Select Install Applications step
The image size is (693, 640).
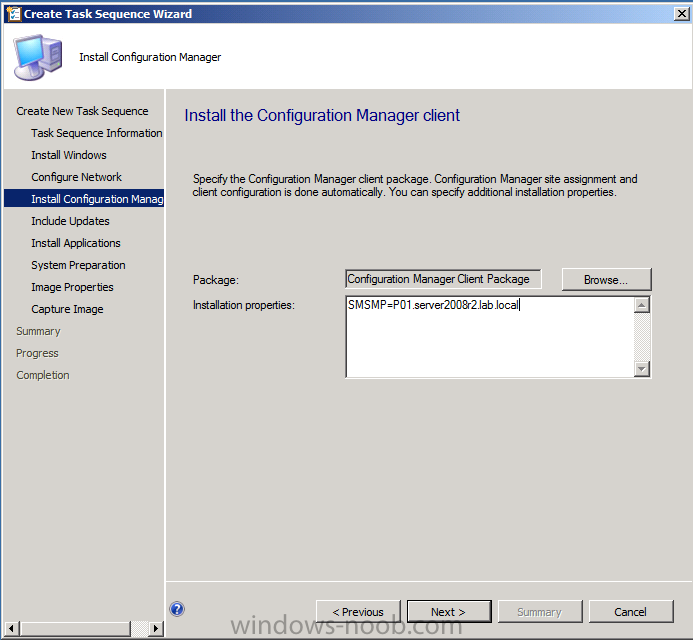tap(76, 243)
